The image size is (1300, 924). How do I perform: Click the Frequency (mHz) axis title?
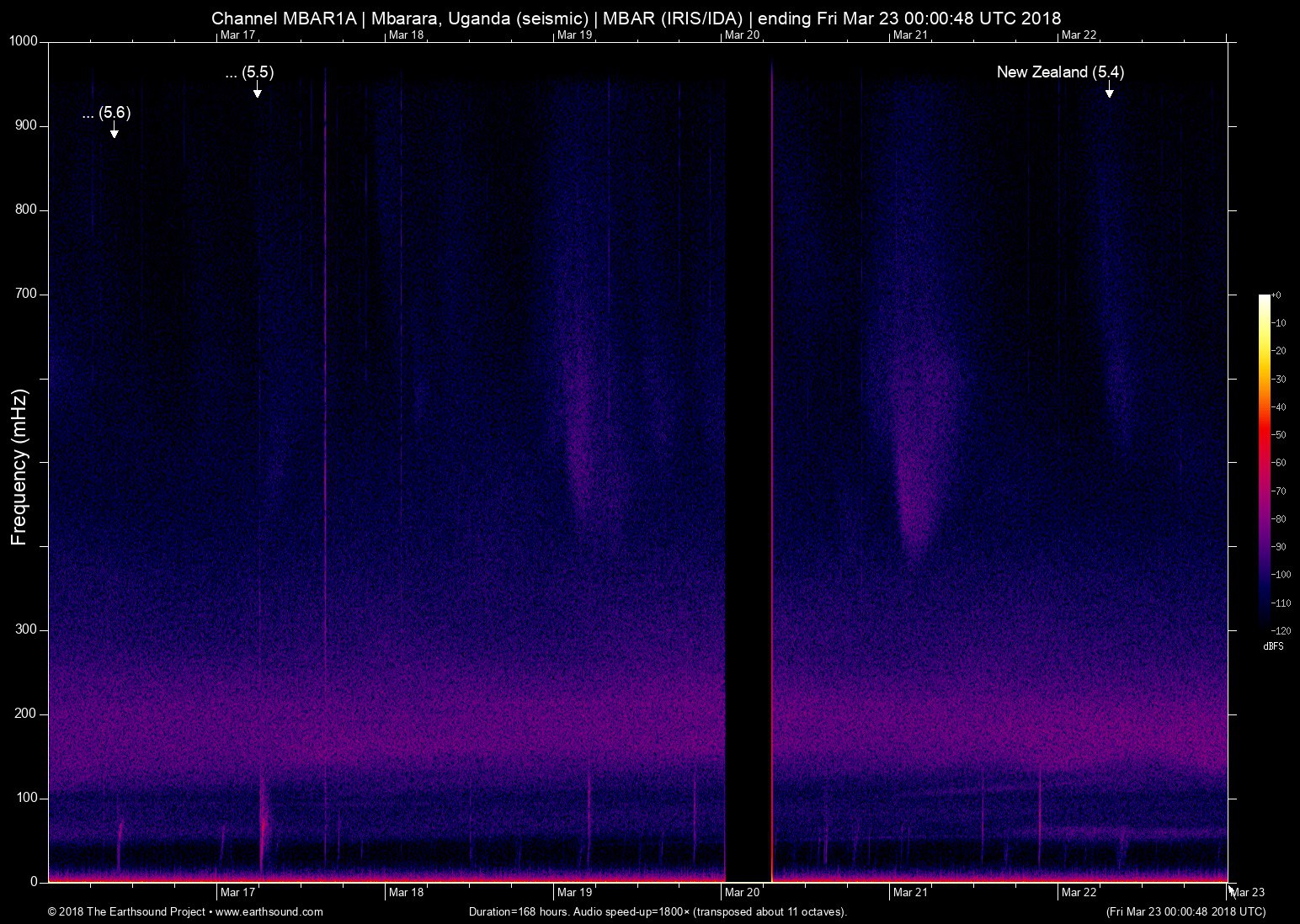[x=19, y=467]
